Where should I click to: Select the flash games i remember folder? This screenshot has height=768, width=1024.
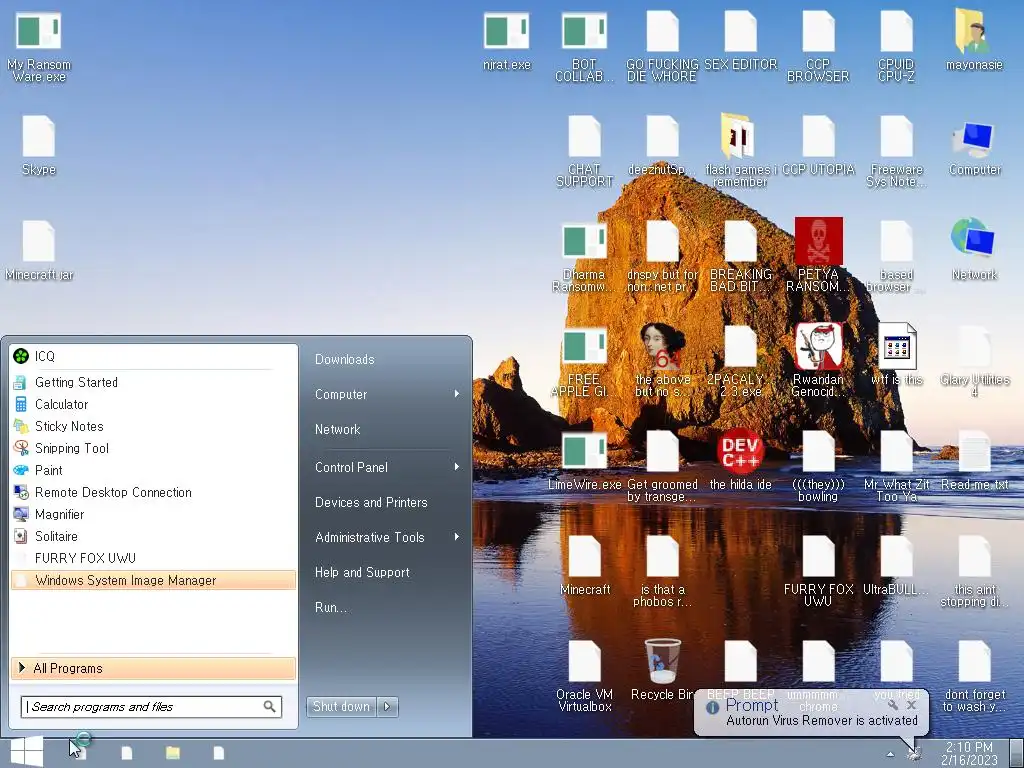(x=740, y=150)
